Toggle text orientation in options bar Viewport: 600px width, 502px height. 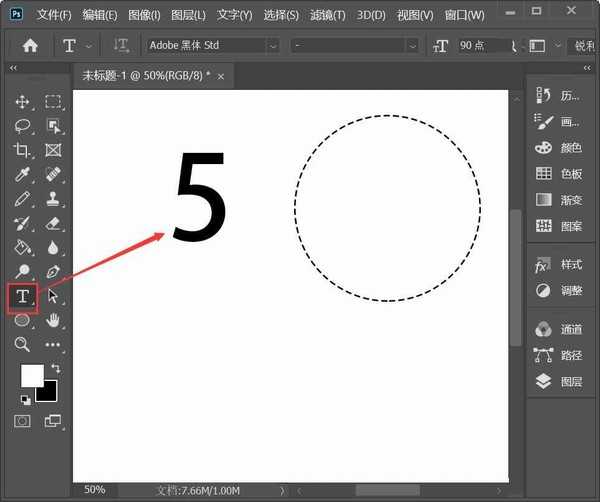[x=121, y=46]
